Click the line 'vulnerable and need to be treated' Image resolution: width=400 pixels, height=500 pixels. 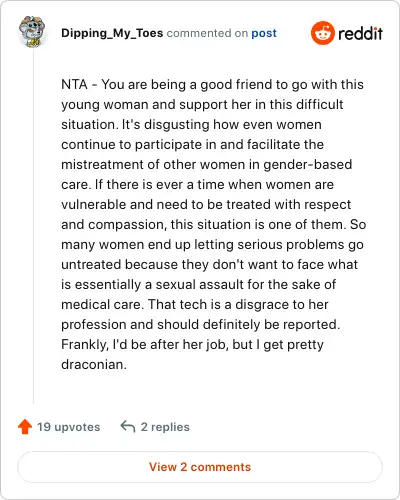pos(166,204)
